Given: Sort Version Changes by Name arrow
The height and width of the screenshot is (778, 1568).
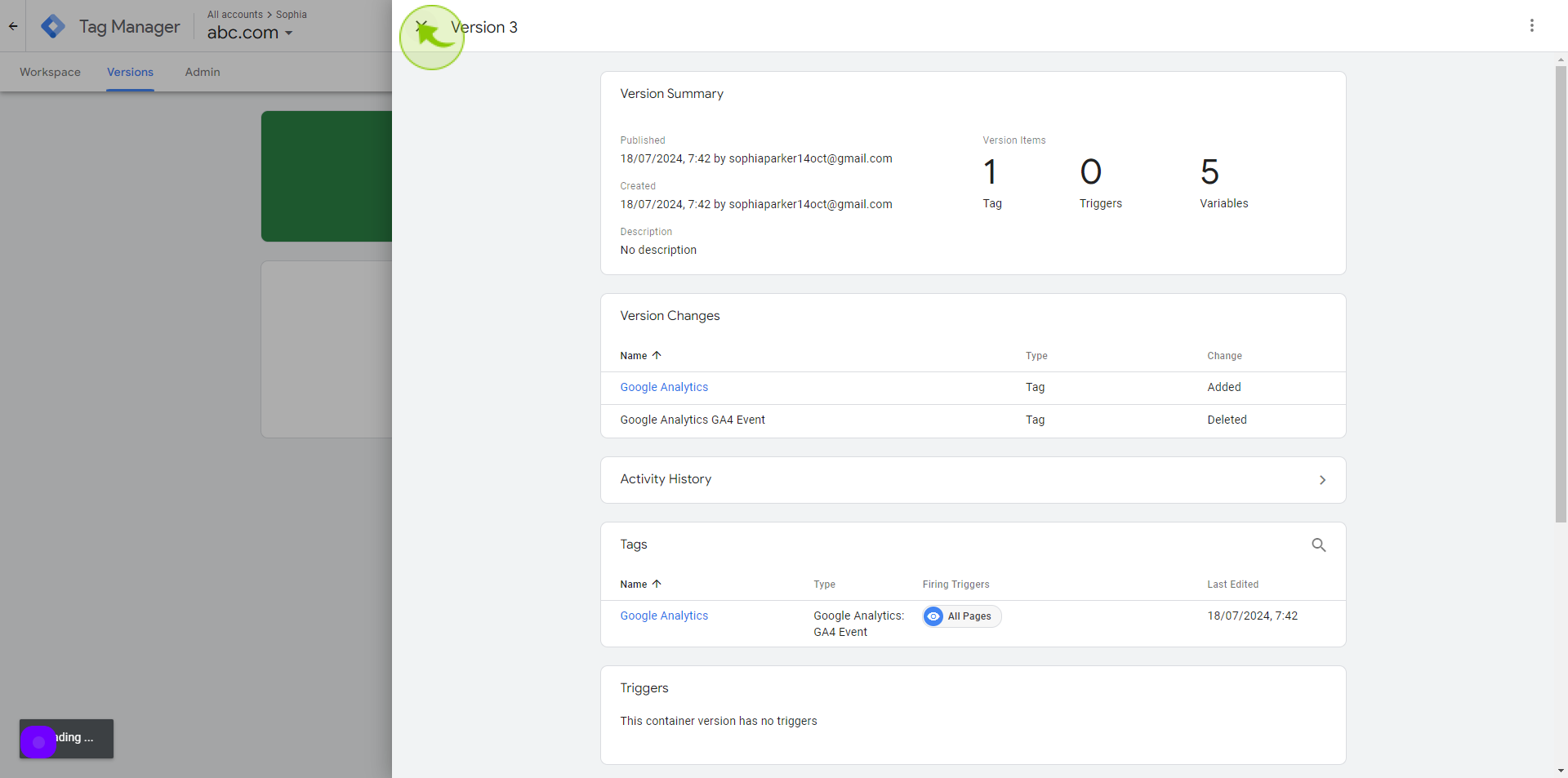Looking at the screenshot, I should 657,355.
